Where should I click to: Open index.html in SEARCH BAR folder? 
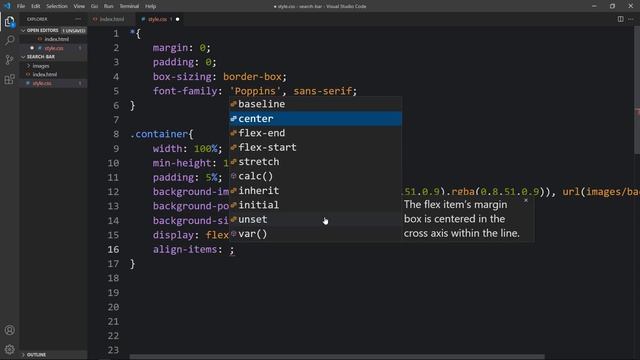point(53,74)
